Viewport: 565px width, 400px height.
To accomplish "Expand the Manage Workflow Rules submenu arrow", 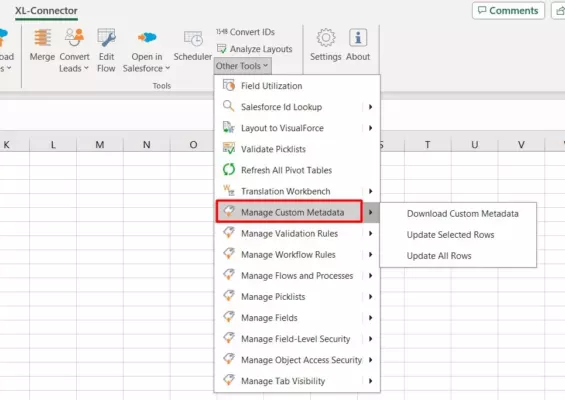I will [x=370, y=254].
